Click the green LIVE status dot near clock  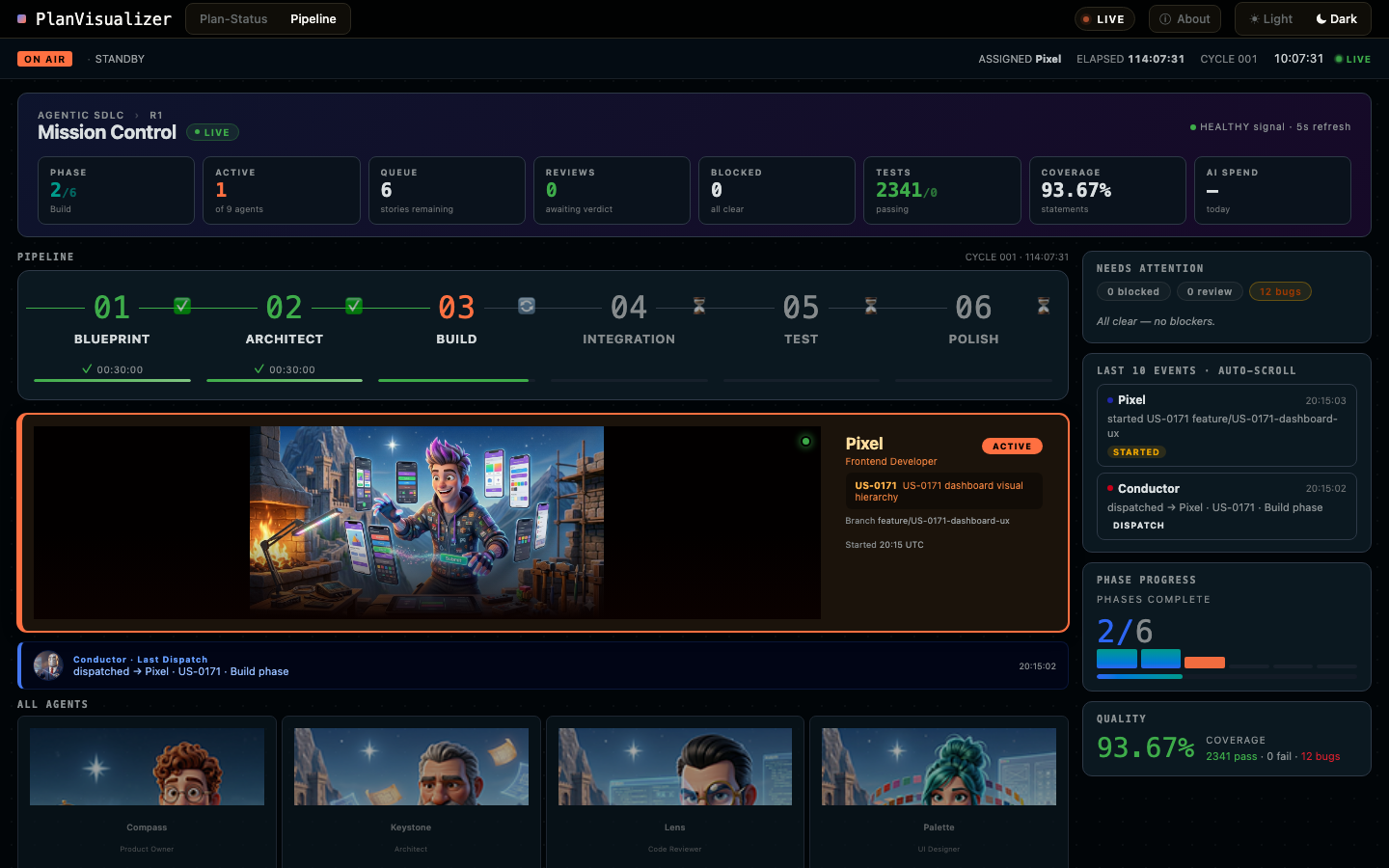coord(1339,59)
